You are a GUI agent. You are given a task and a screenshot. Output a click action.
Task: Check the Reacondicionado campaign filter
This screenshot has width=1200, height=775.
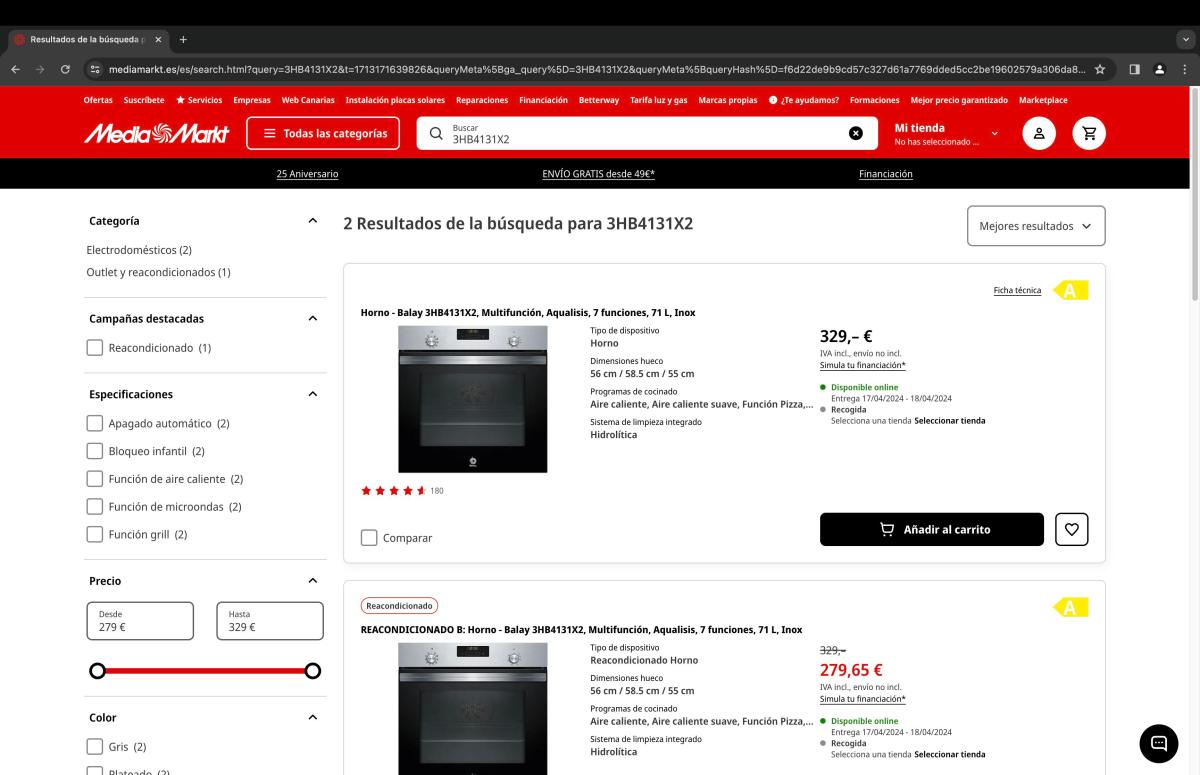(x=95, y=348)
